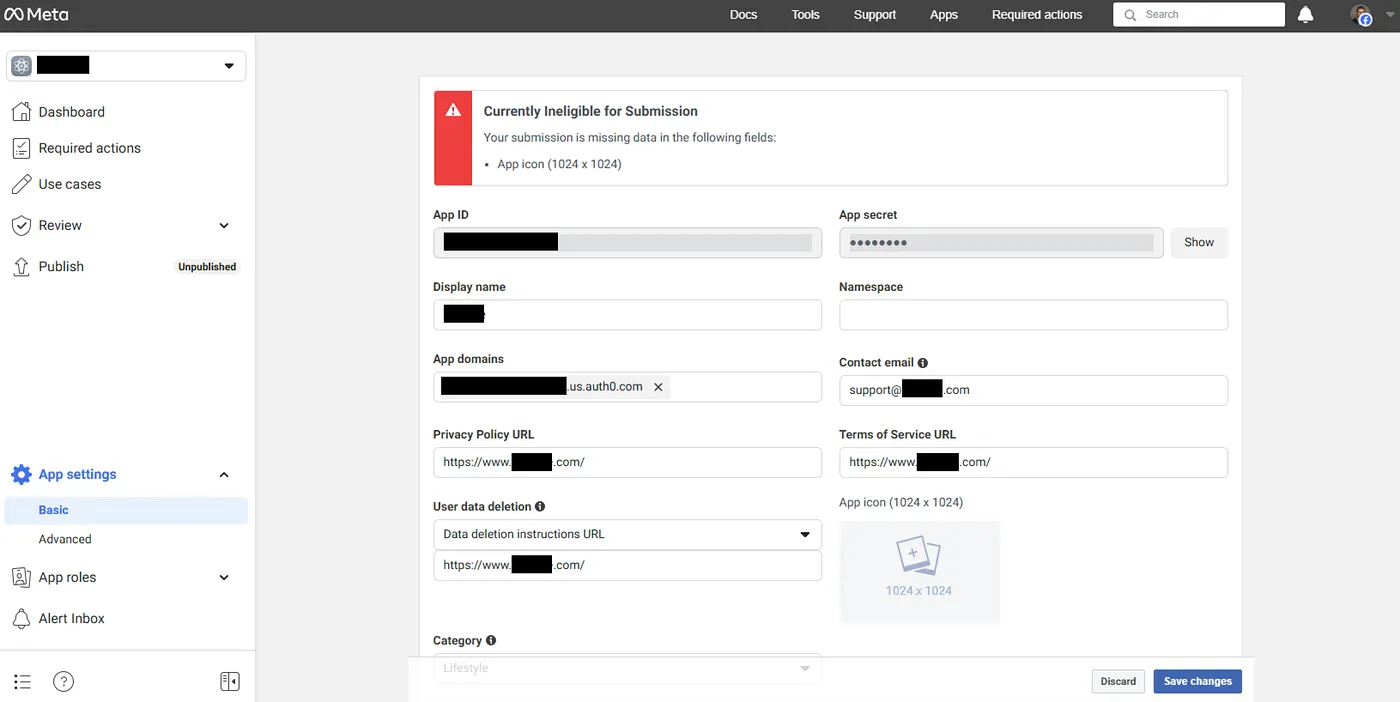The width and height of the screenshot is (1400, 702).
Task: Open Docs in top navigation
Action: [x=743, y=15]
